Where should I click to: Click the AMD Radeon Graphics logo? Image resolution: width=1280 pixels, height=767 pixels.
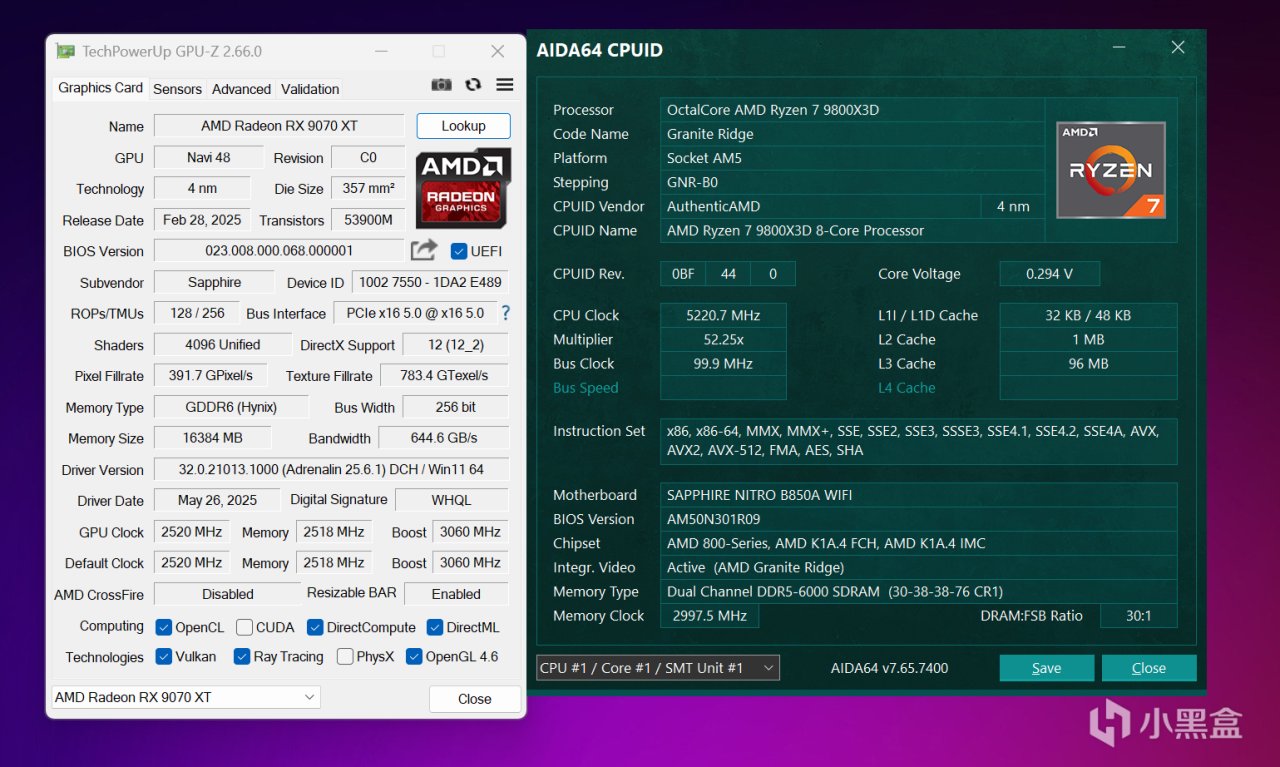point(463,188)
